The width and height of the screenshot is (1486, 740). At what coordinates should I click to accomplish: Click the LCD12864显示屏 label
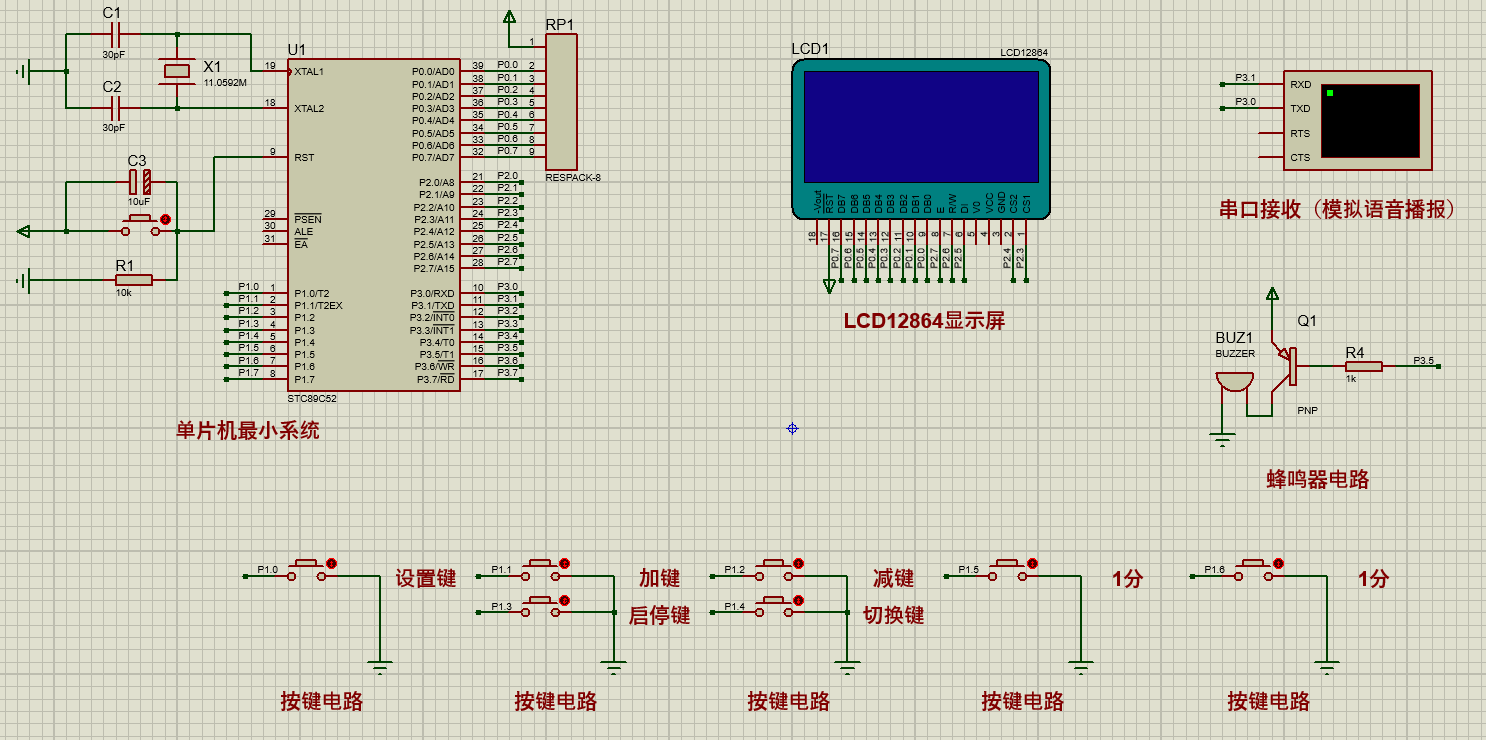pyautogui.click(x=924, y=321)
